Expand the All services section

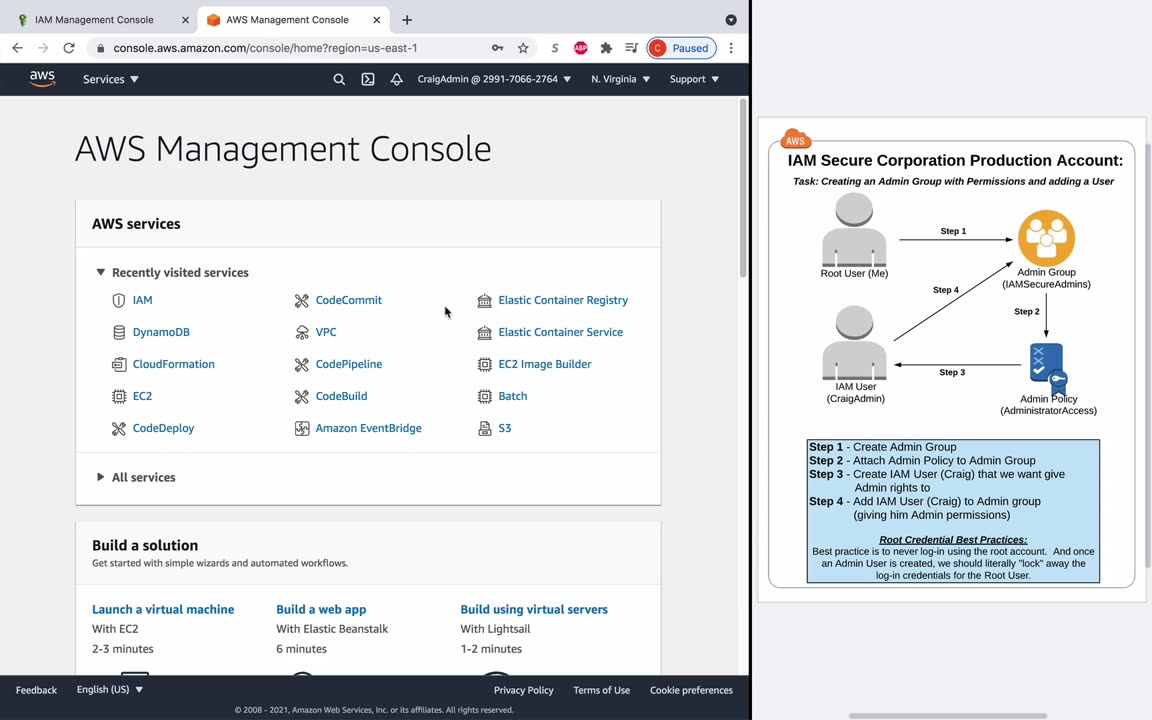pos(101,478)
